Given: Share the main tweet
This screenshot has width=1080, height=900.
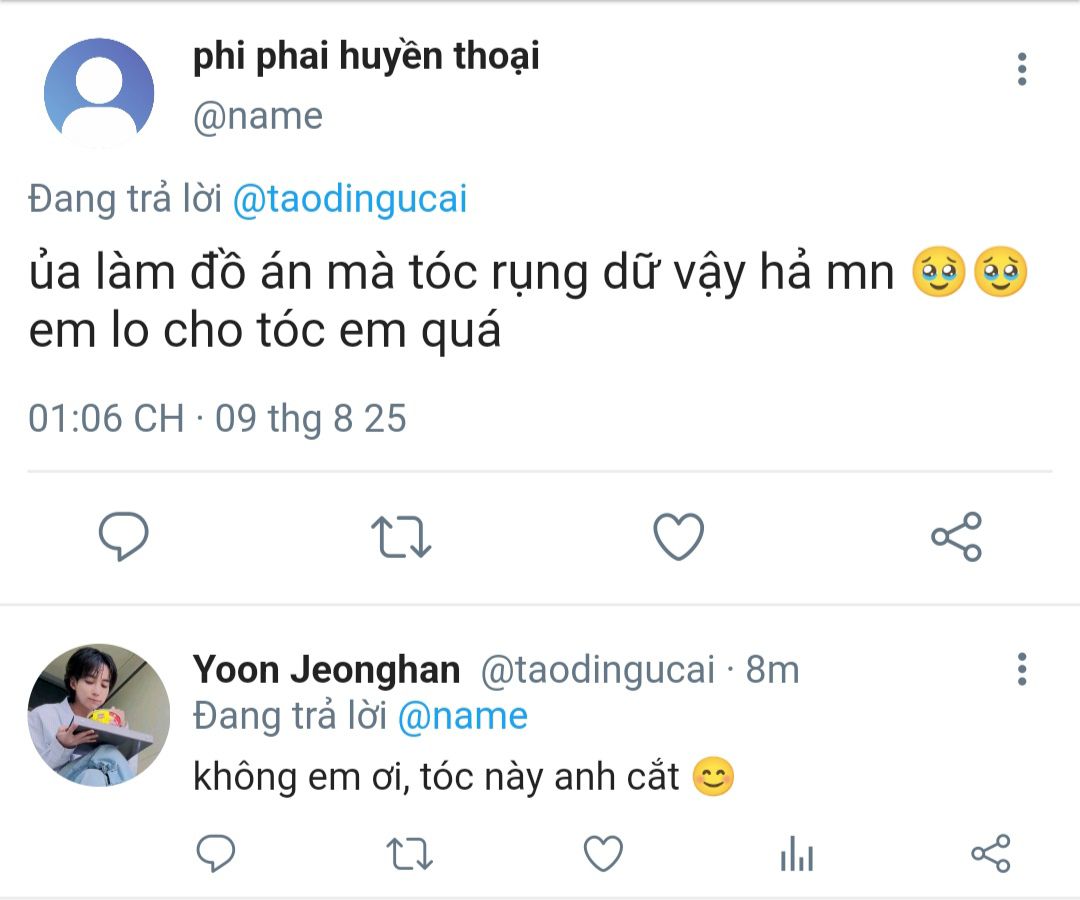Looking at the screenshot, I should coord(957,537).
